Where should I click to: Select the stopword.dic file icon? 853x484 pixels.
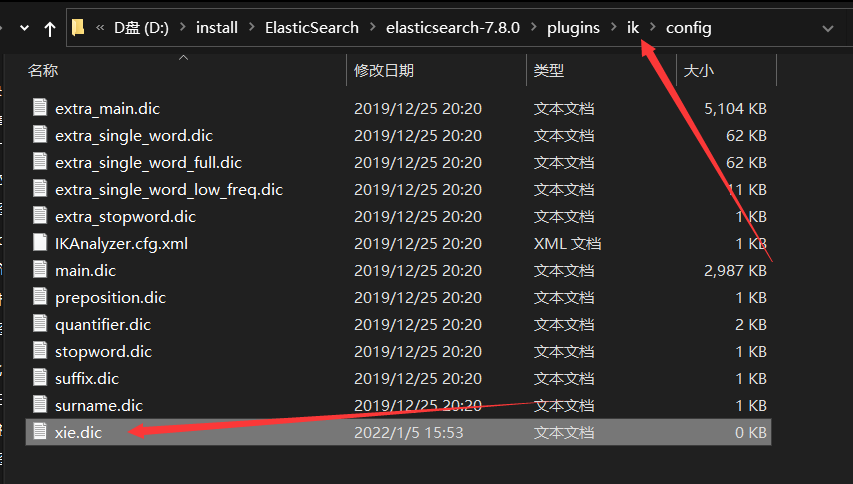40,350
